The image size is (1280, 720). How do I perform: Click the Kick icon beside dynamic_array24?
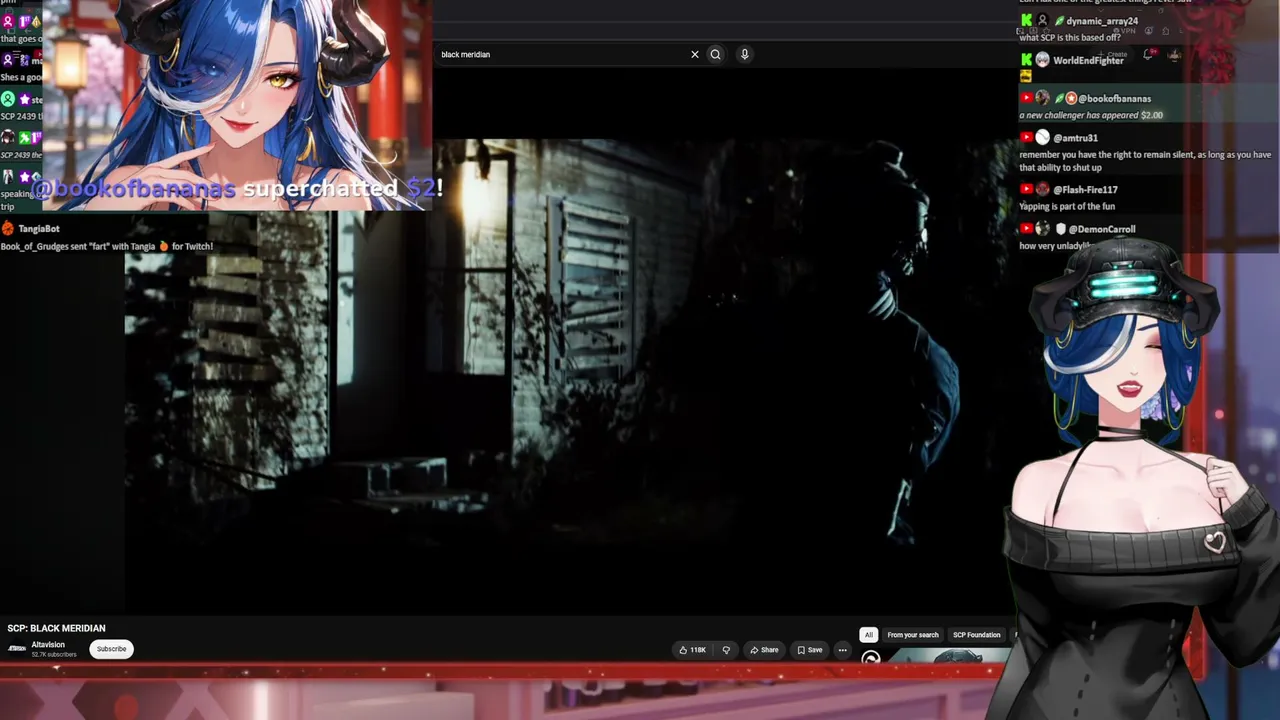(1026, 21)
